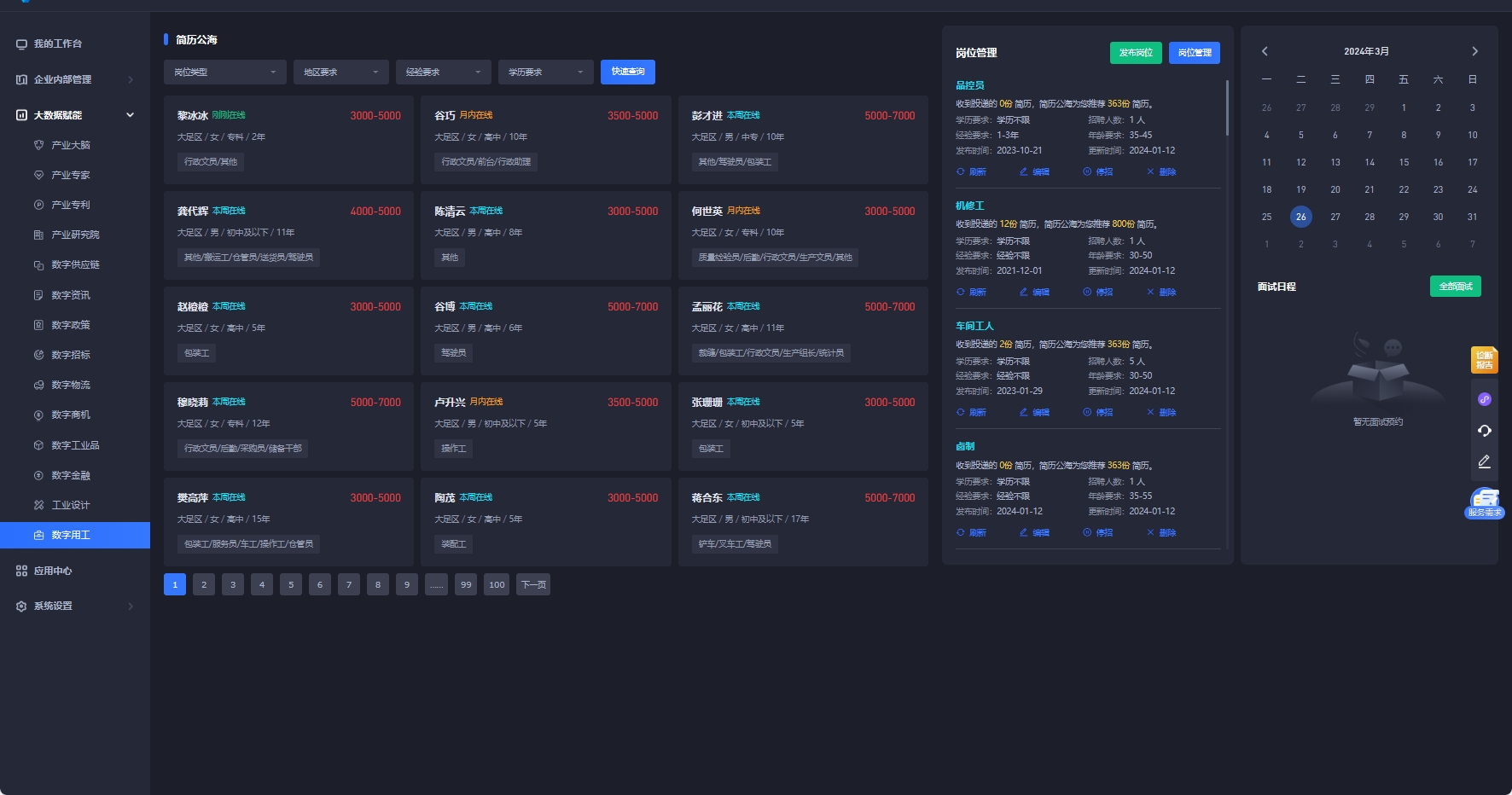Open the 岗位类型 dropdown

tap(225, 72)
